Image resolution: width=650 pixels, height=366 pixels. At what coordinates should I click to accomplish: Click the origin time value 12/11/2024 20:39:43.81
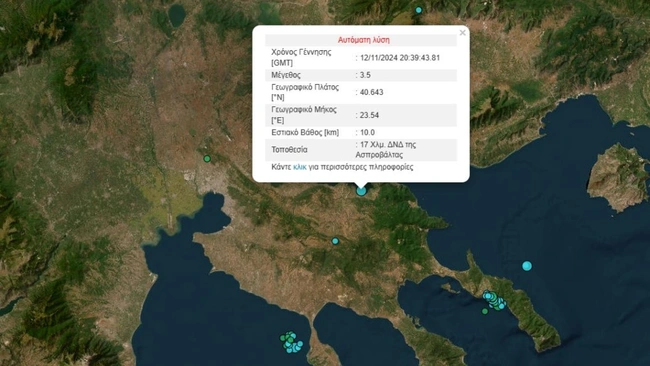click(x=400, y=58)
